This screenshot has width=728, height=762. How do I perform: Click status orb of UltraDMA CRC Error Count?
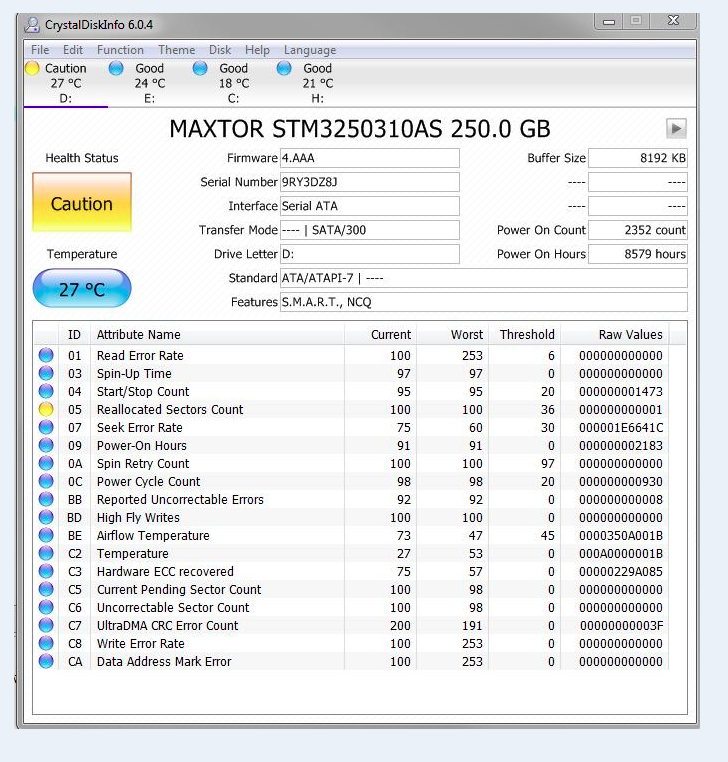click(x=46, y=625)
